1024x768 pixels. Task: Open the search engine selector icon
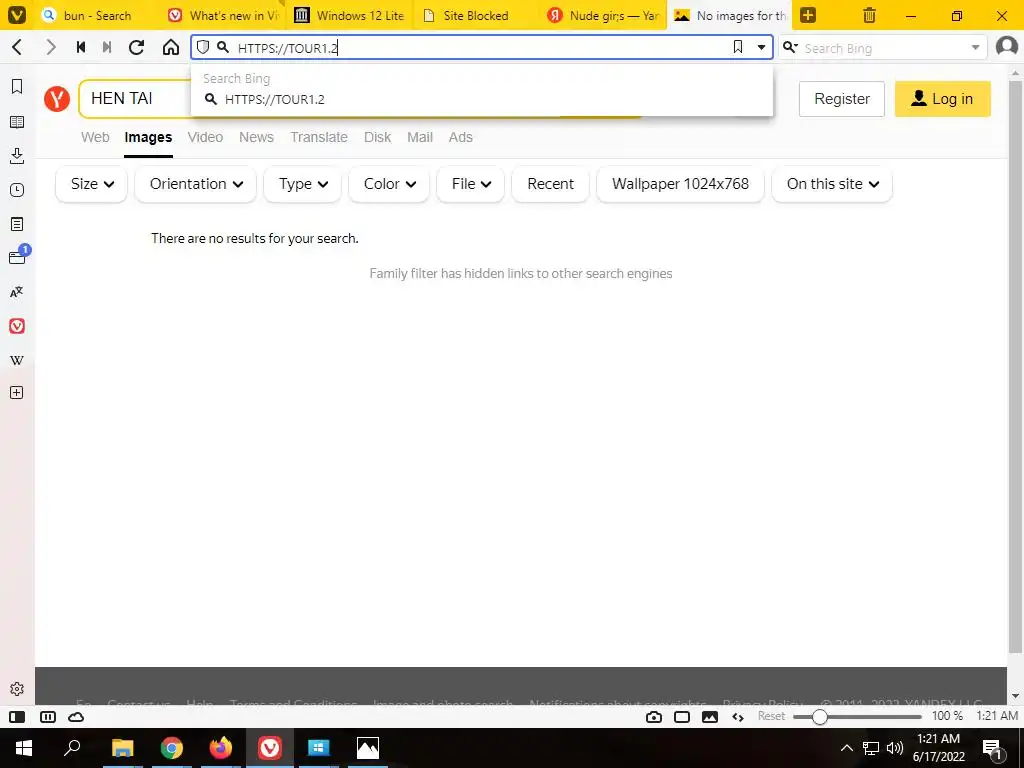[790, 47]
